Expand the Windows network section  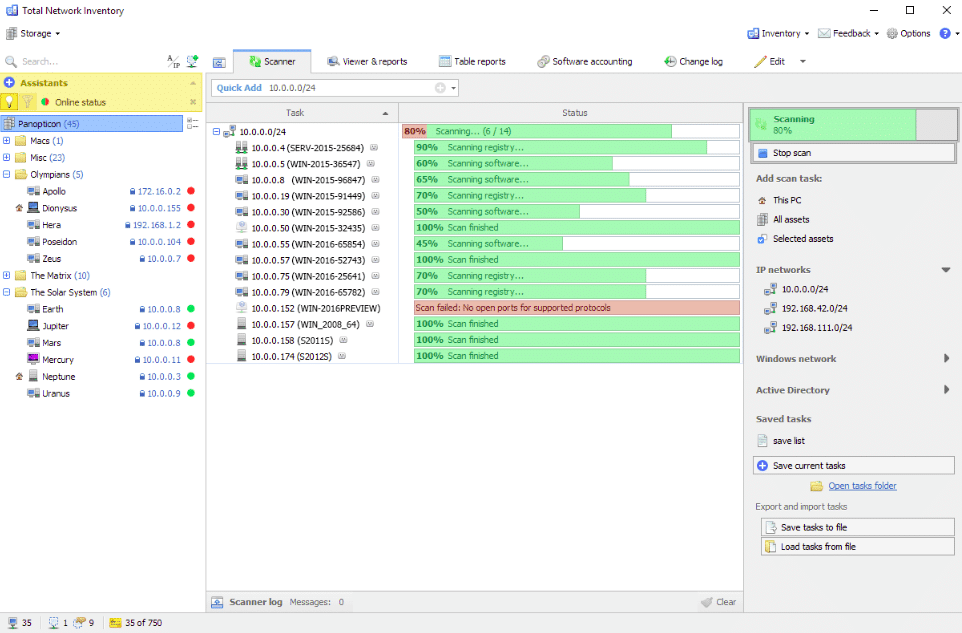coord(946,358)
